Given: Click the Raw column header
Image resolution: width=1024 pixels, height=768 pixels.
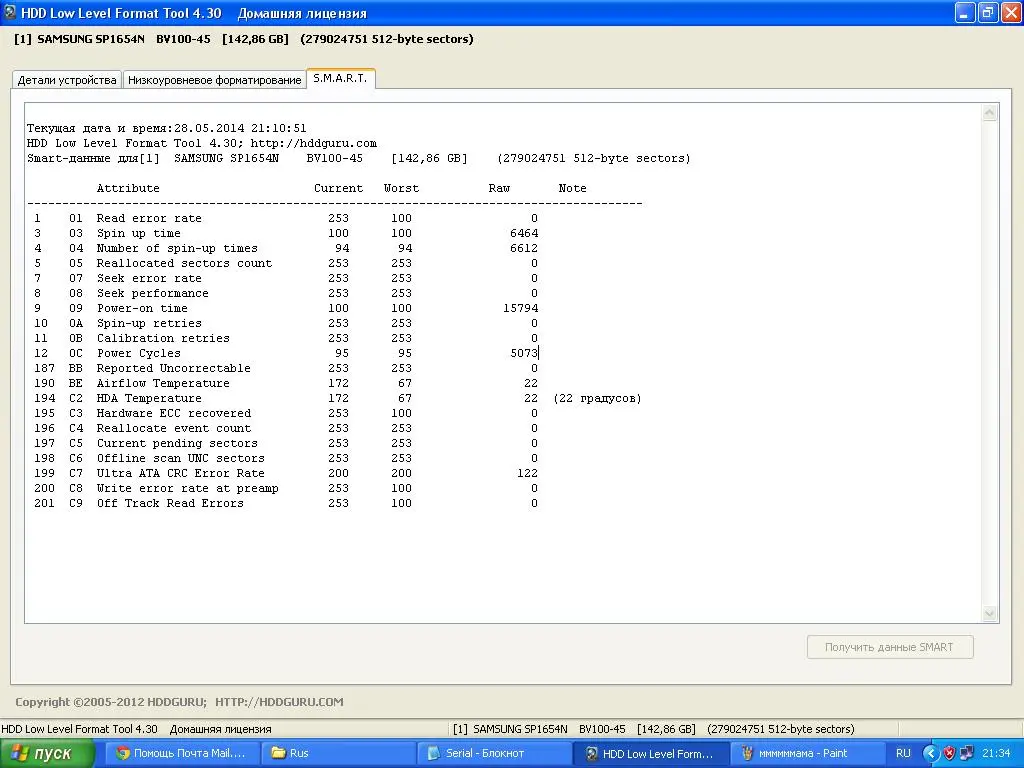Looking at the screenshot, I should pos(499,188).
